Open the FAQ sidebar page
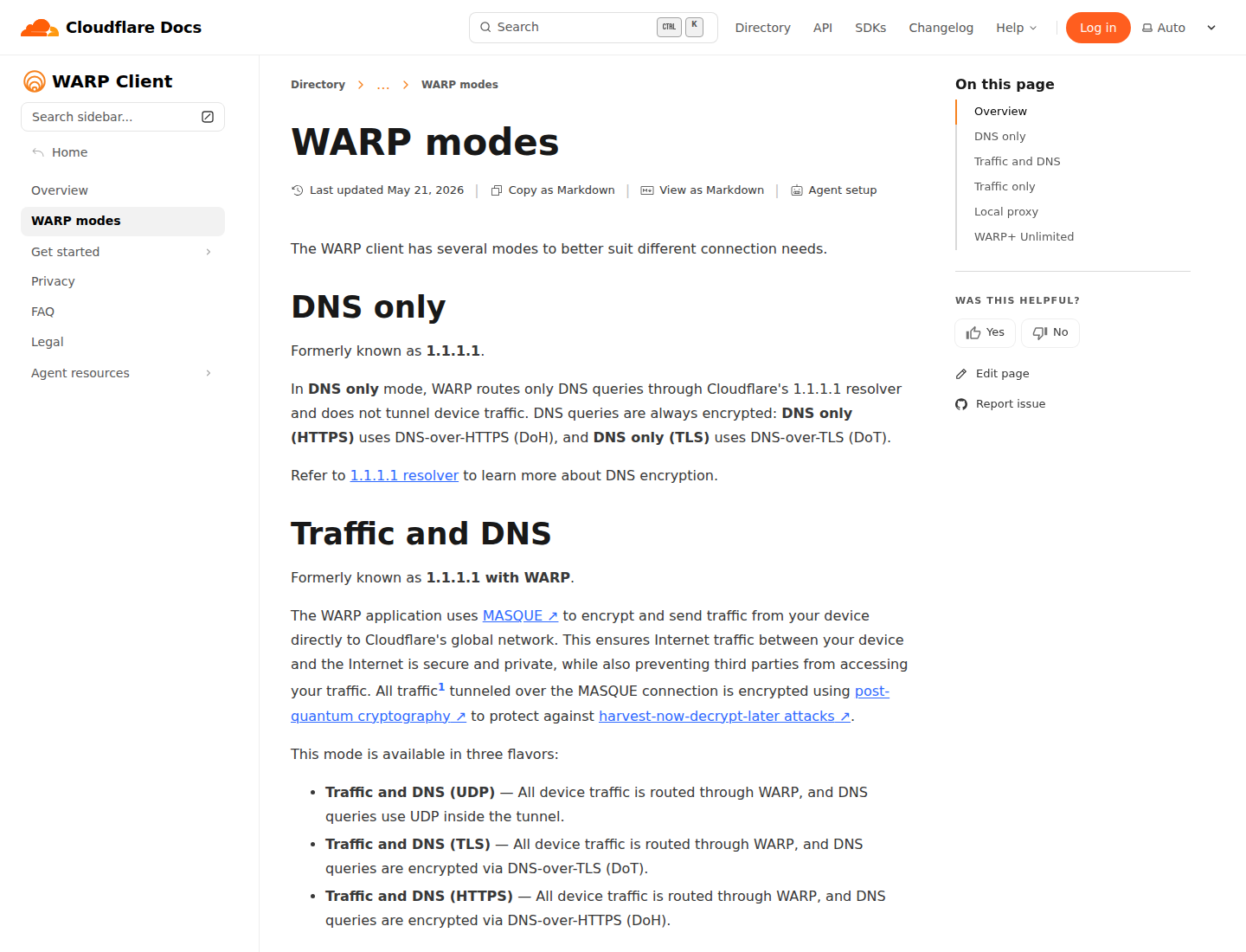 click(123, 312)
